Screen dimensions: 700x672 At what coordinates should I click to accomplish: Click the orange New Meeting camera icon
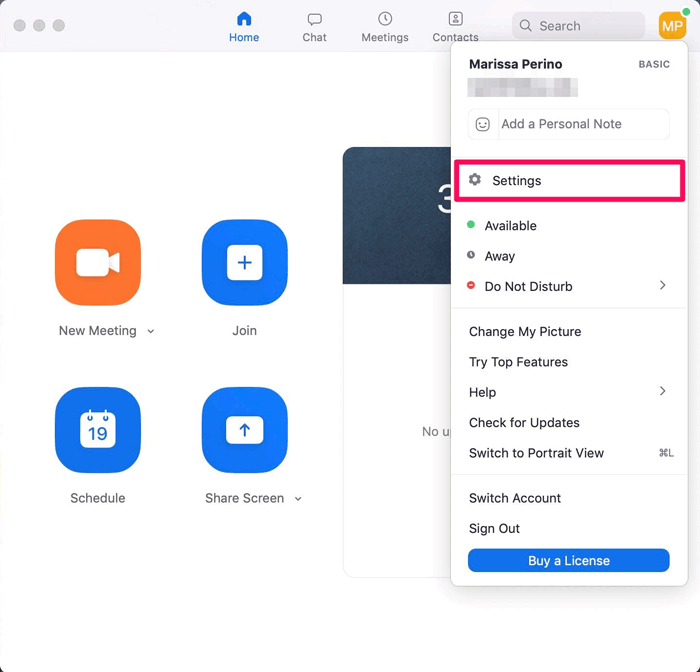[x=98, y=263]
